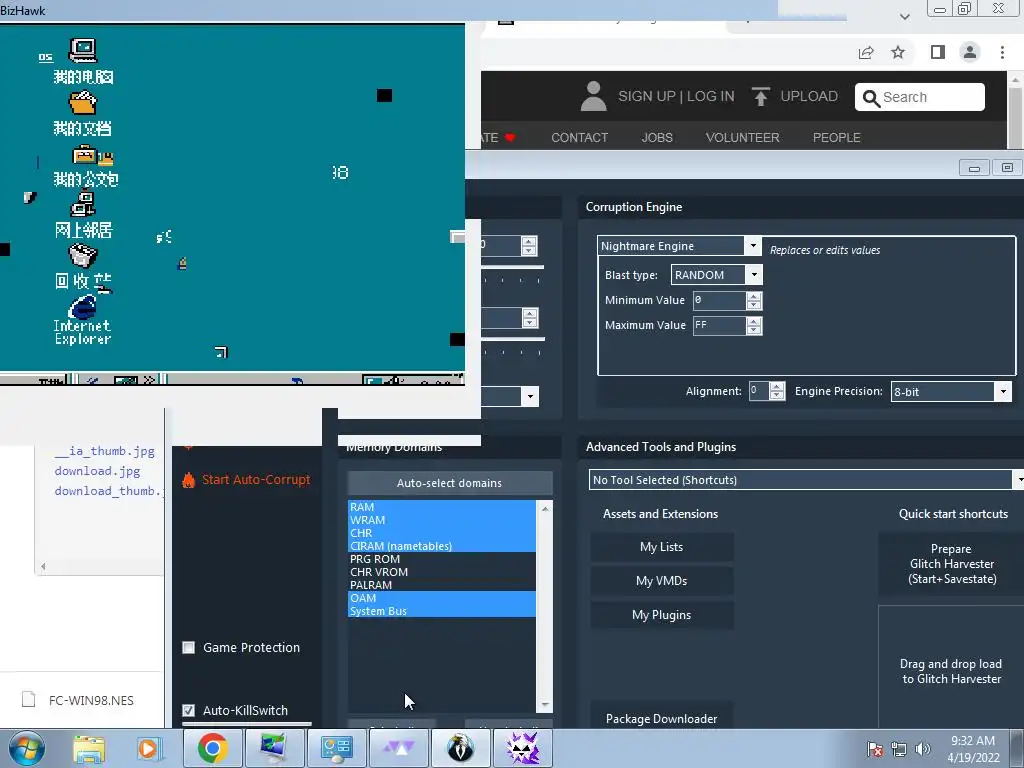Click Internet Explorer icon in the emulated game
The width and height of the screenshot is (1024, 768).
[x=83, y=307]
